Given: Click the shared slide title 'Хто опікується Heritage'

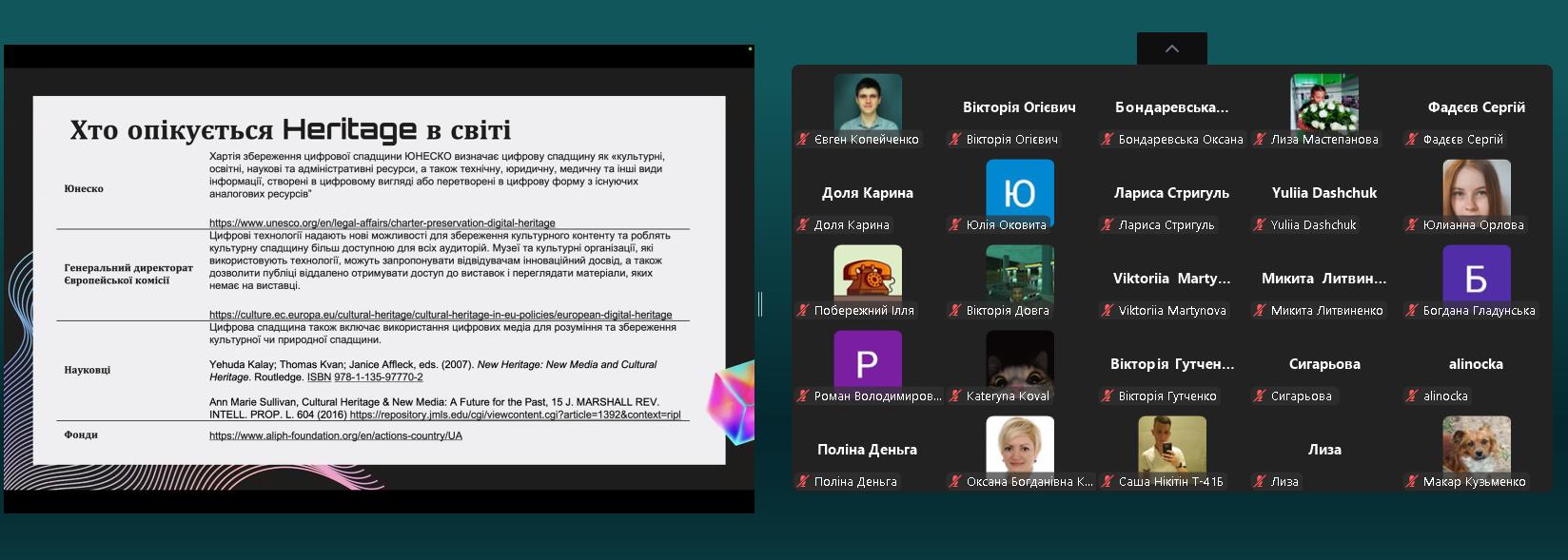Looking at the screenshot, I should (x=290, y=129).
